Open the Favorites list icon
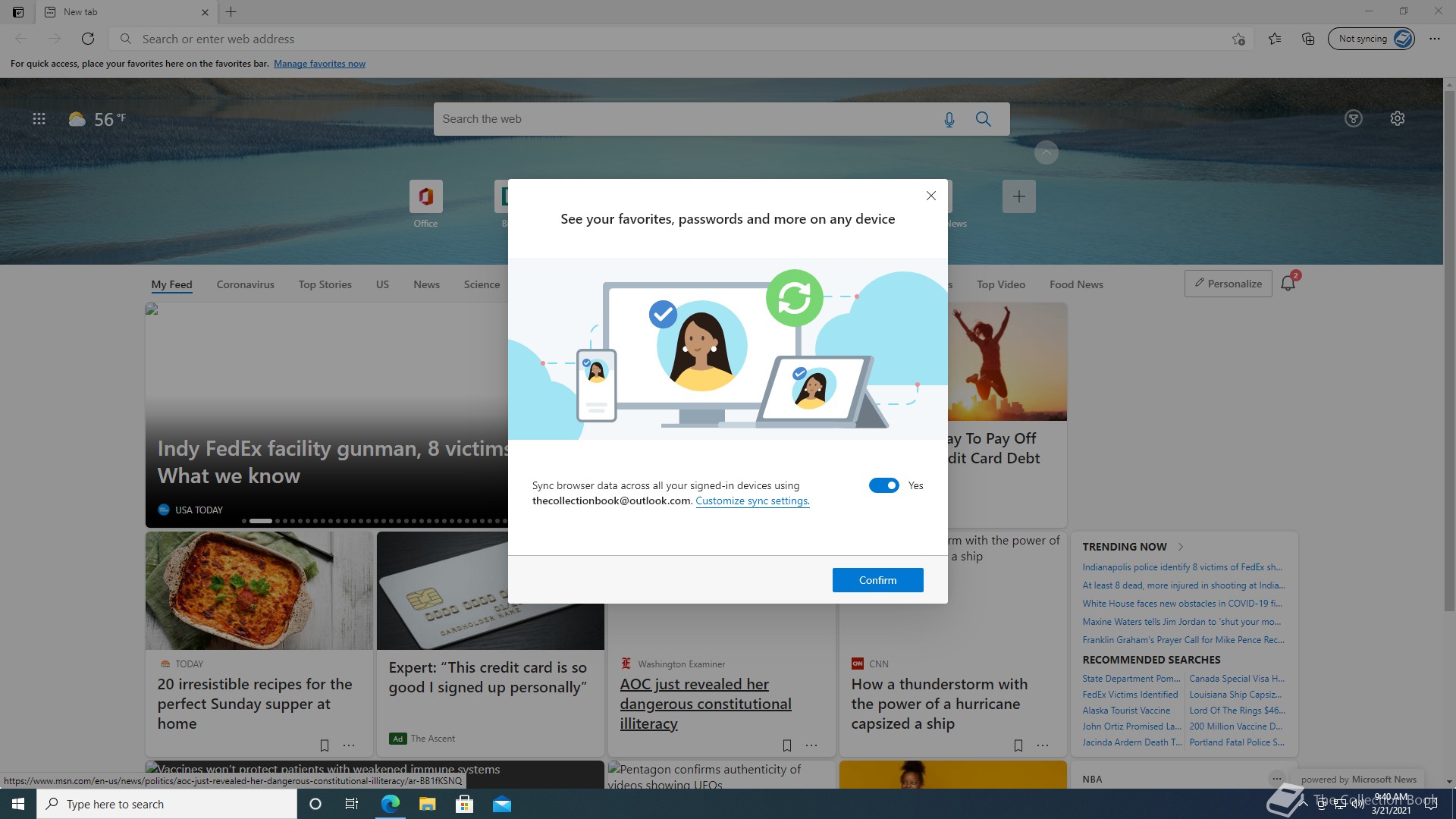This screenshot has height=819, width=1456. click(1275, 39)
